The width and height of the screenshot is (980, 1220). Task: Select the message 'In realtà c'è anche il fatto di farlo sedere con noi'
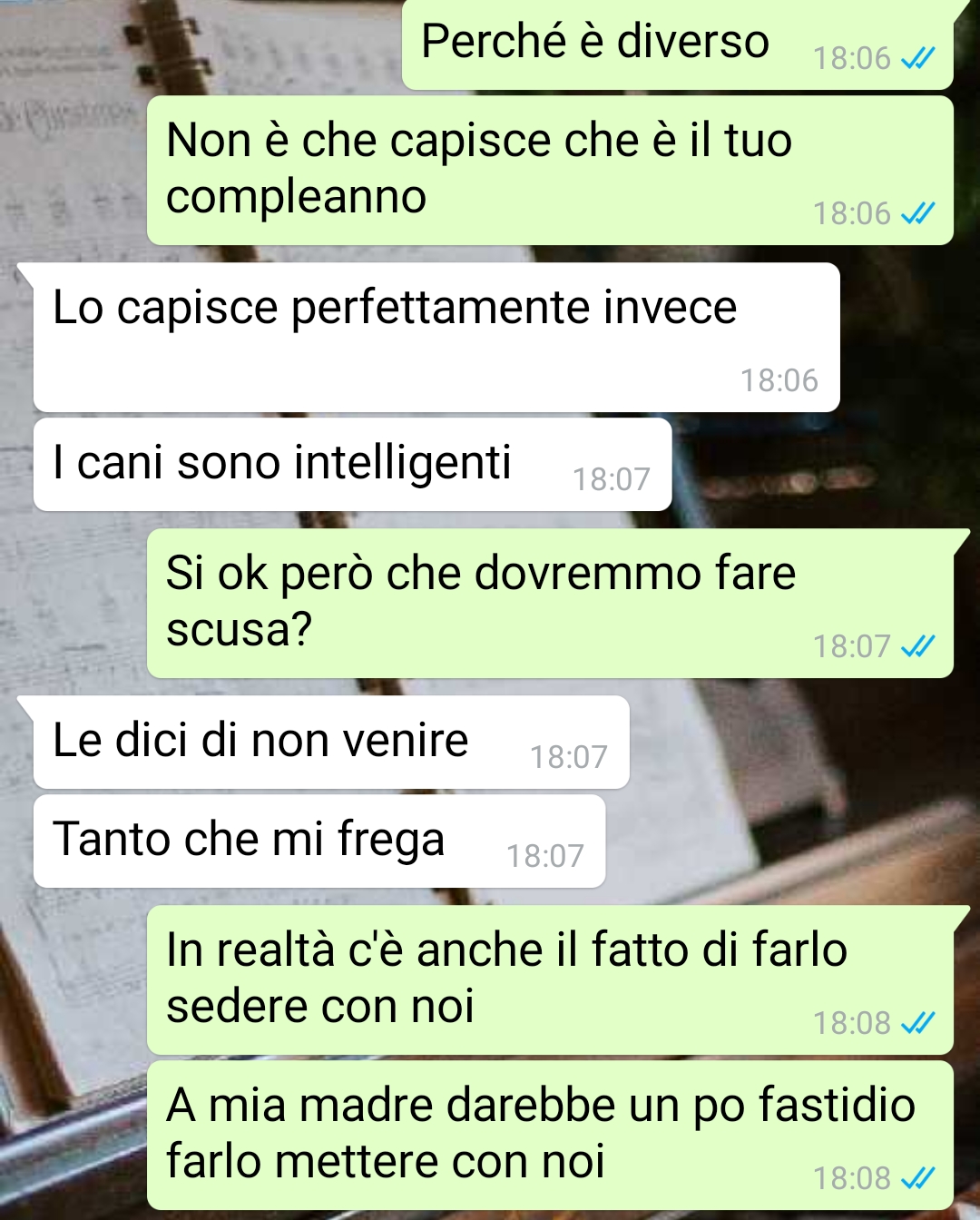(x=550, y=980)
